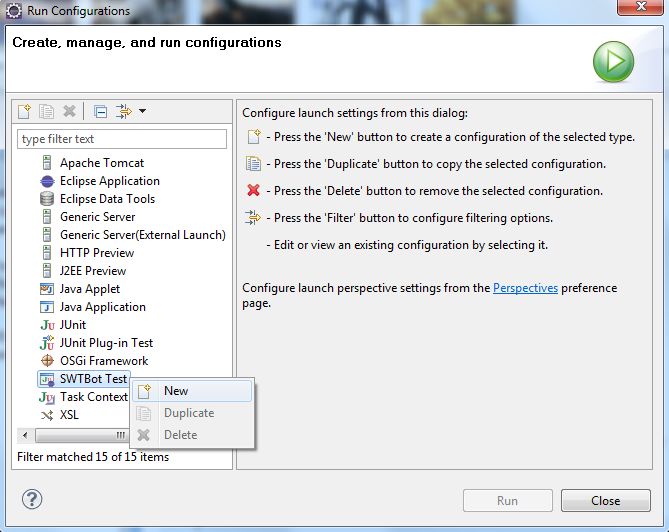This screenshot has width=669, height=532.
Task: Focus the 'type filter text' field
Action: (x=122, y=139)
